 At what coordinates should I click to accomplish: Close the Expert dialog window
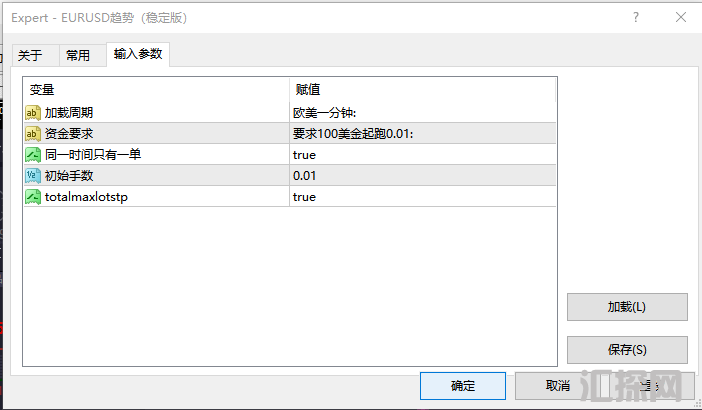(681, 17)
